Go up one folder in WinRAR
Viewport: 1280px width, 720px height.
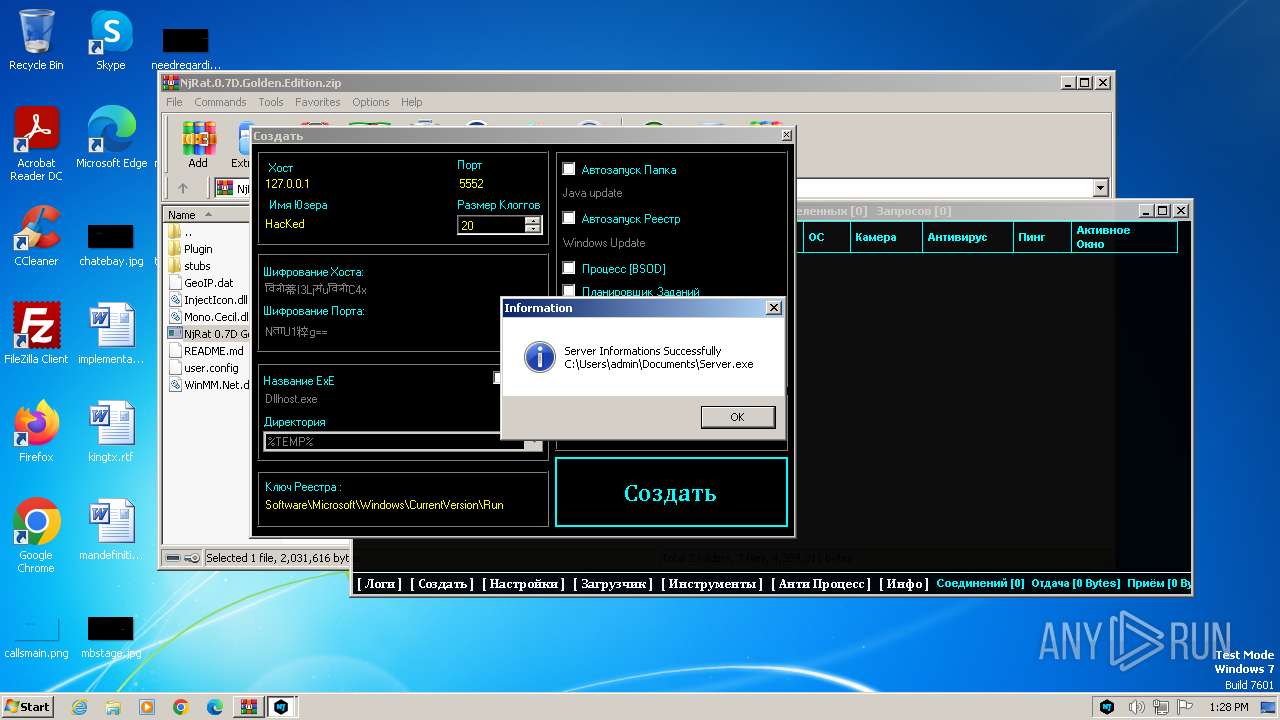[x=183, y=188]
